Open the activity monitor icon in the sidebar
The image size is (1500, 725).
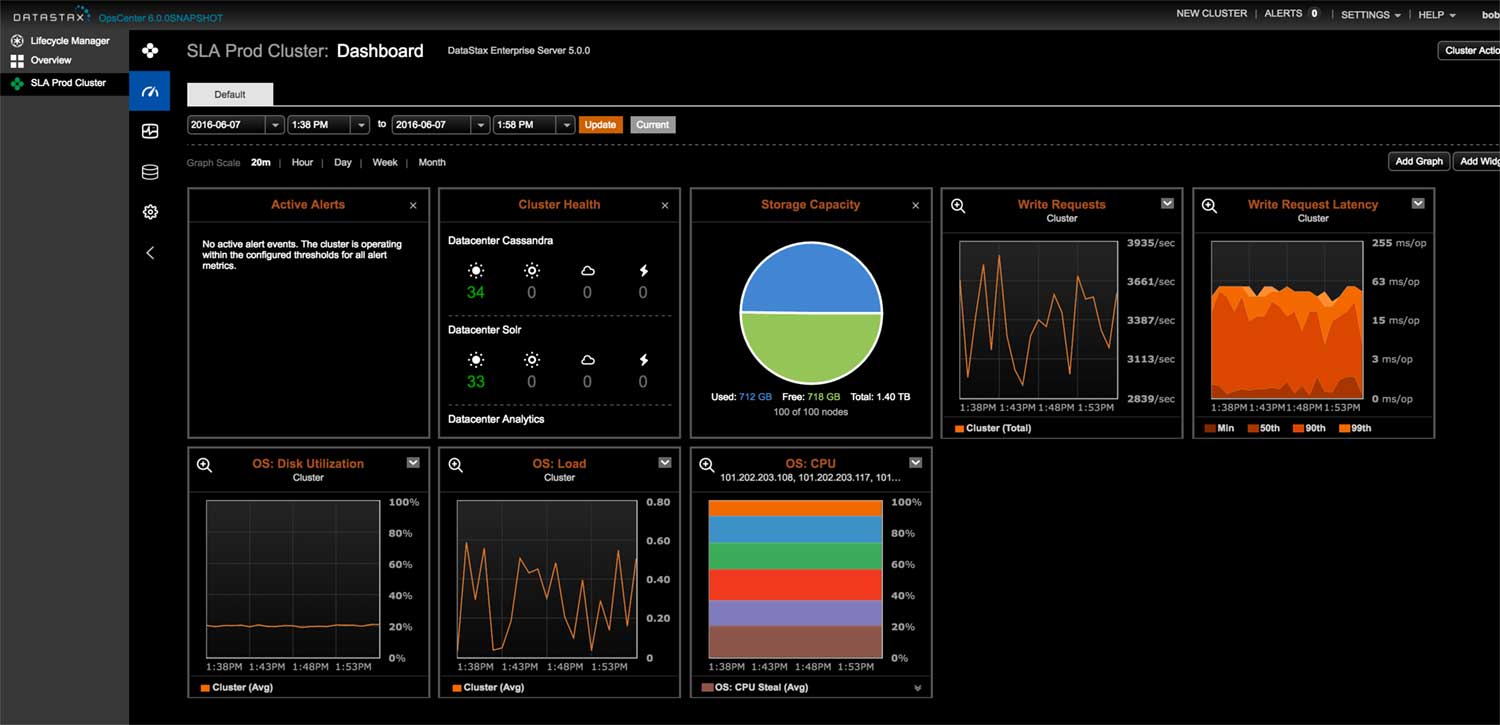point(150,131)
